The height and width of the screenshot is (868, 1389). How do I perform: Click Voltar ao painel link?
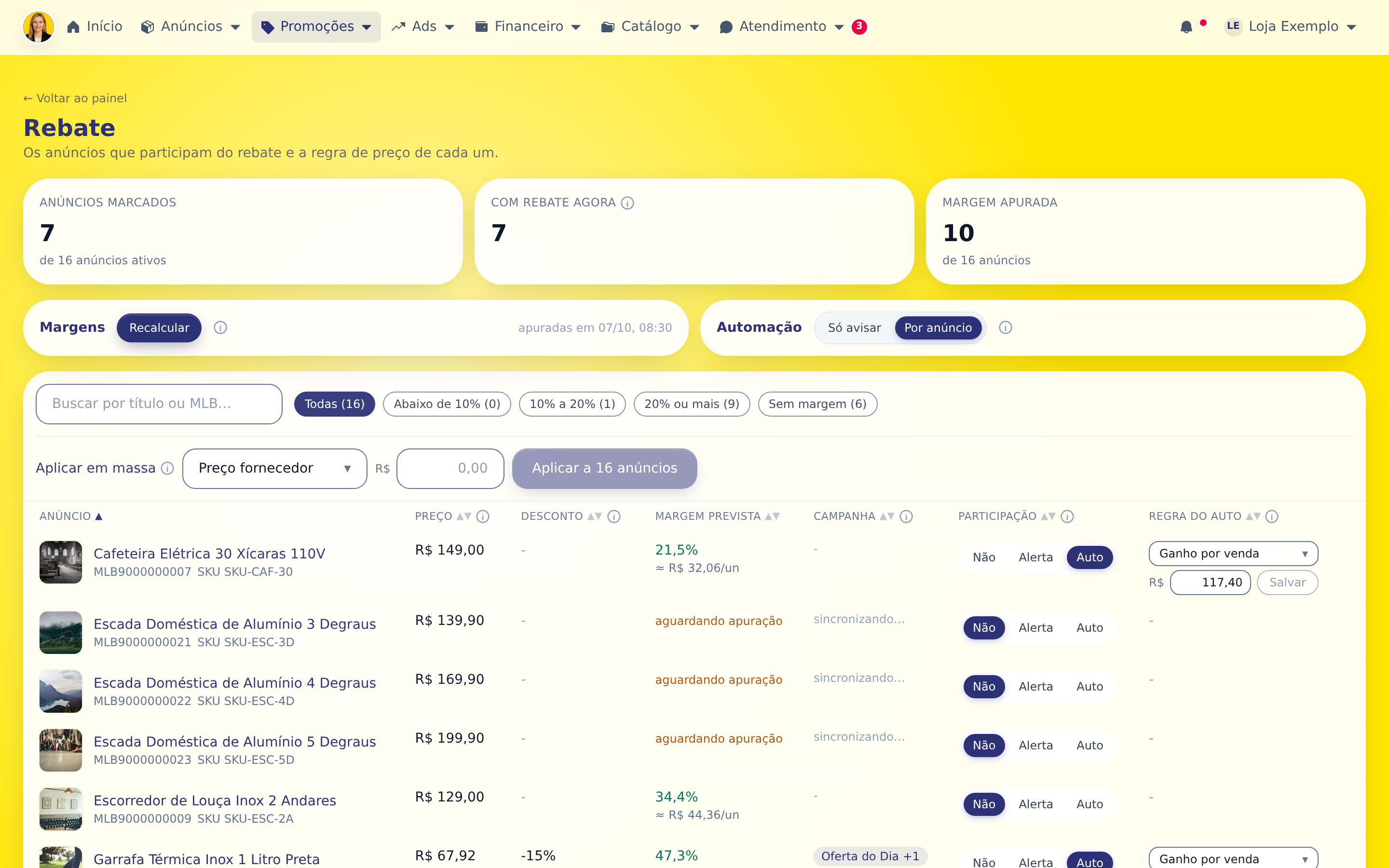[75, 98]
